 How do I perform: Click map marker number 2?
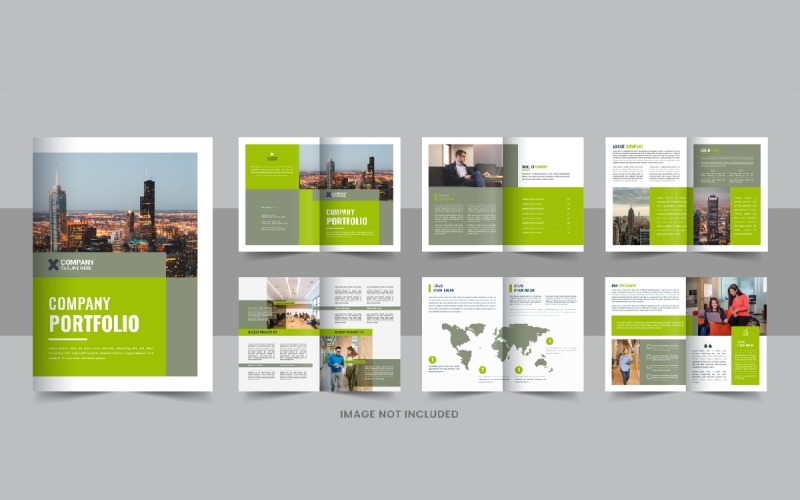pos(482,370)
